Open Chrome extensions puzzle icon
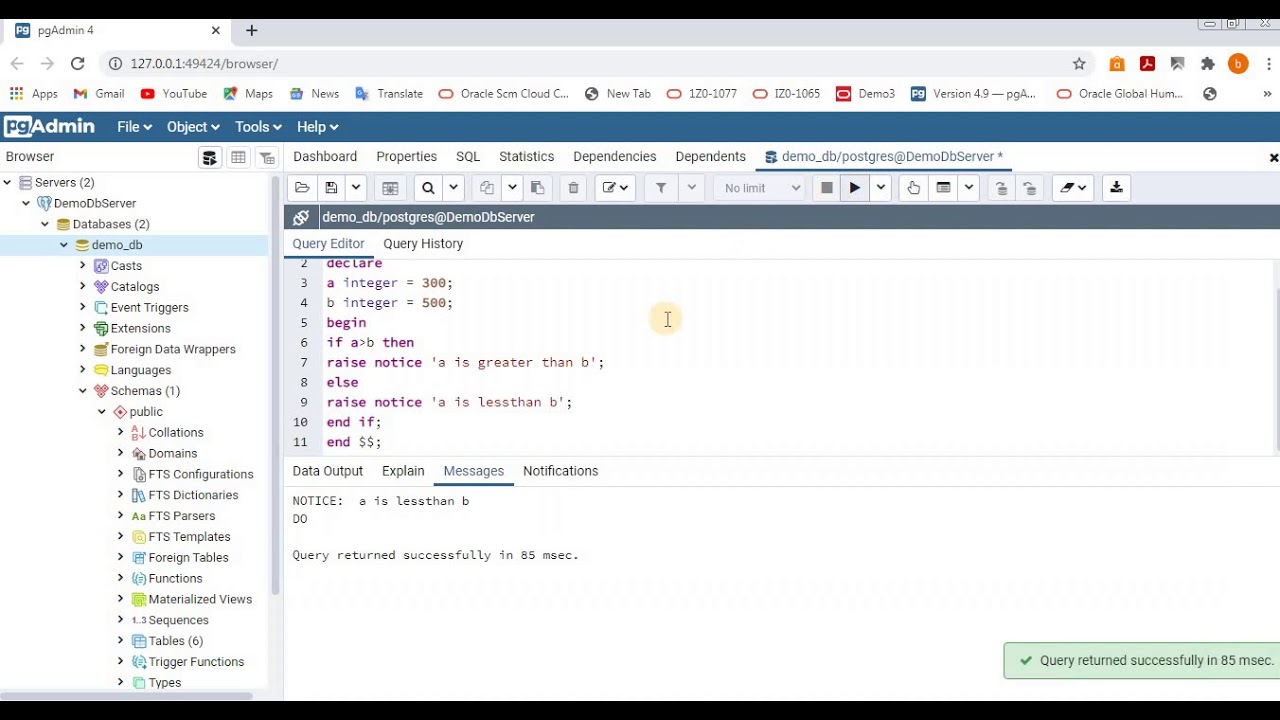This screenshot has width=1280, height=720. [x=1208, y=63]
